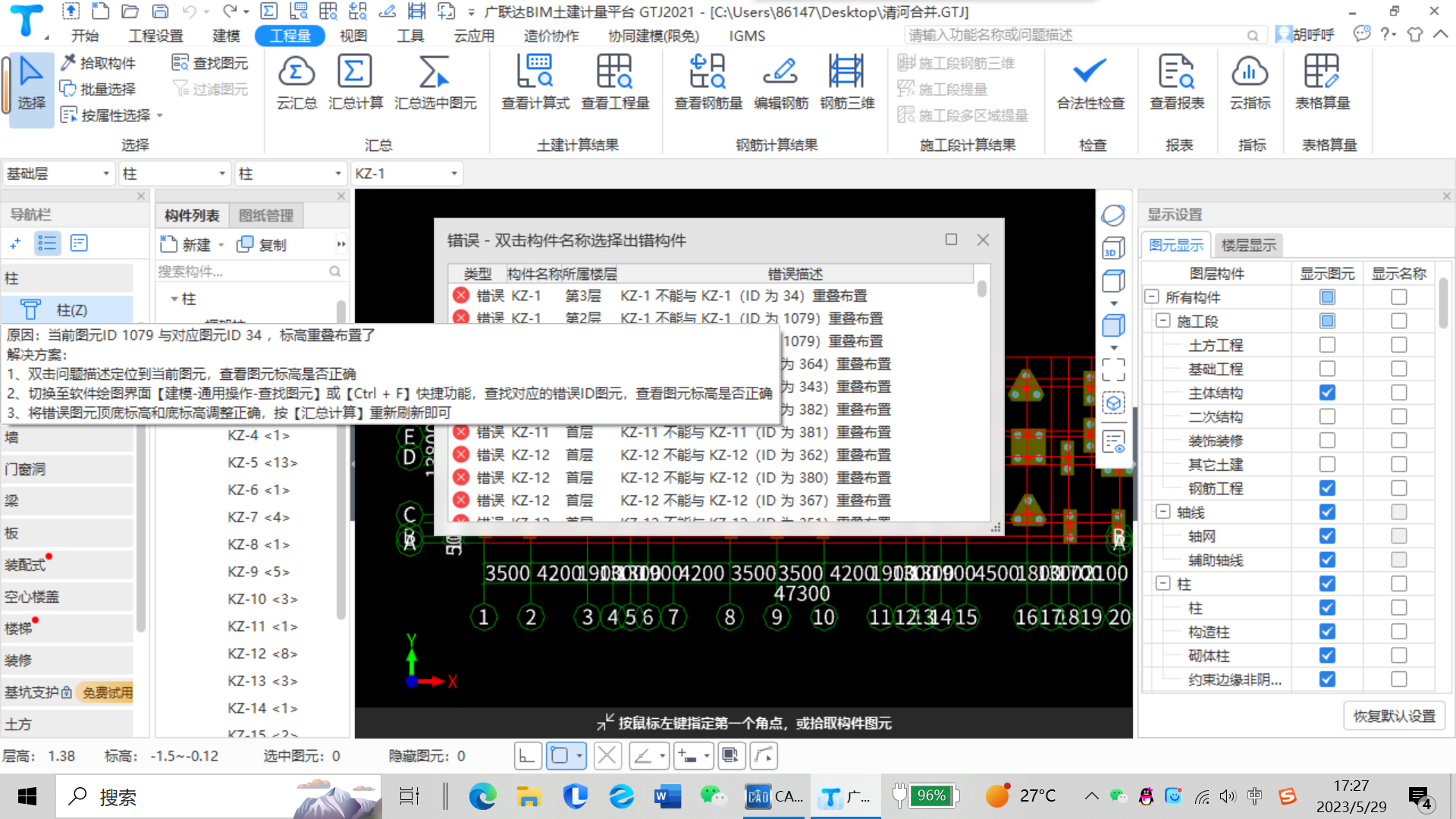Click the 云汇总 cloud summary icon
Viewport: 1456px width, 819px height.
pos(297,82)
